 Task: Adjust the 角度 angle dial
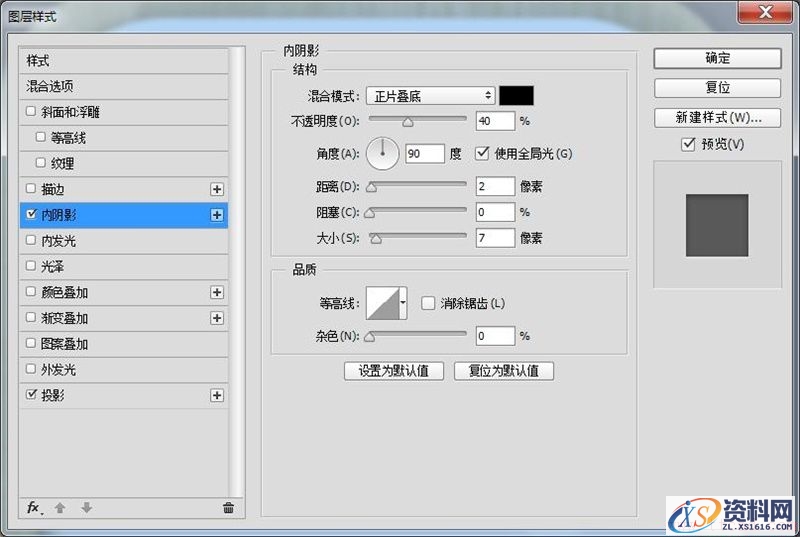pyautogui.click(x=383, y=154)
